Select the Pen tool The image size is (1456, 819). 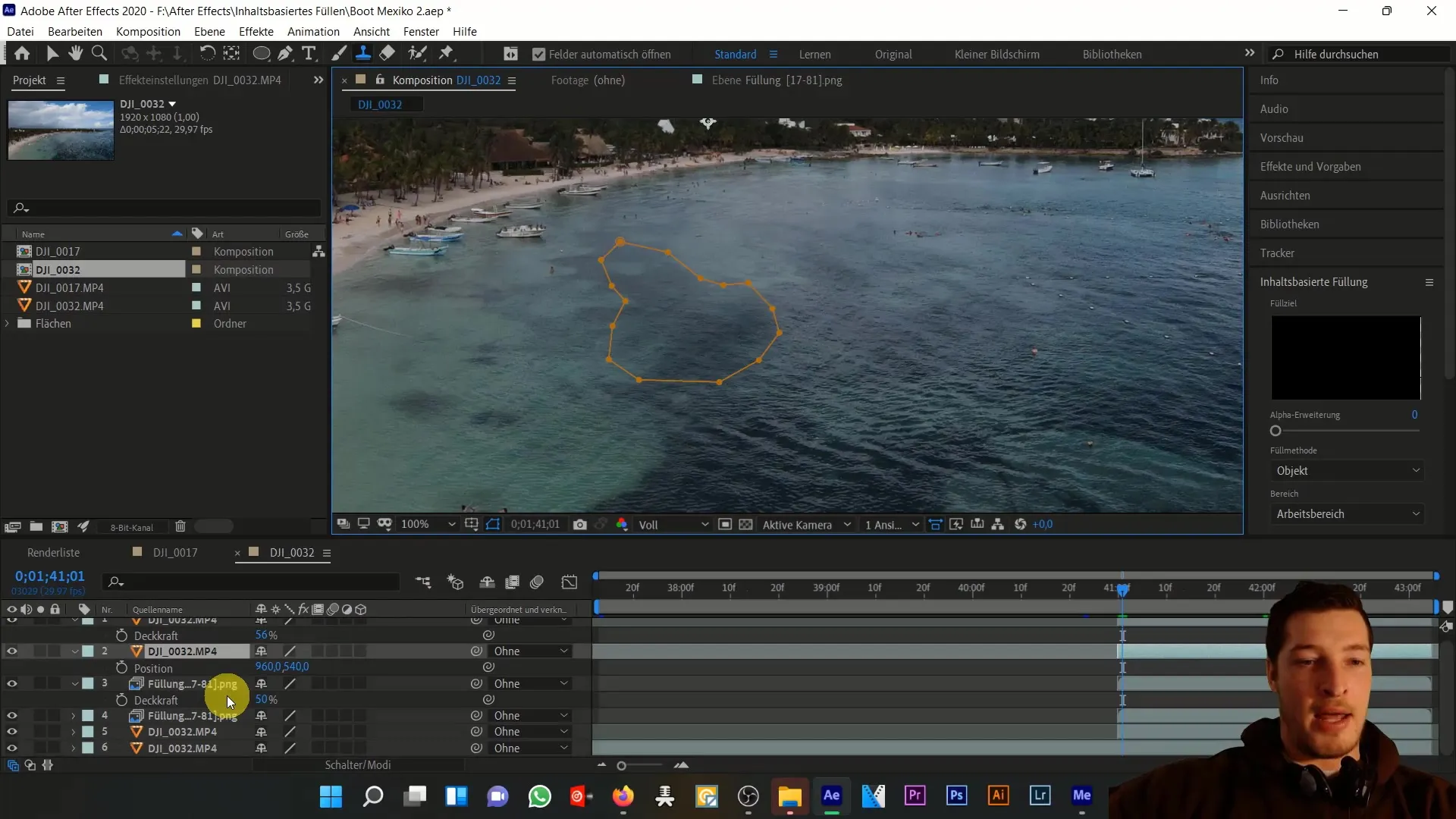285,54
